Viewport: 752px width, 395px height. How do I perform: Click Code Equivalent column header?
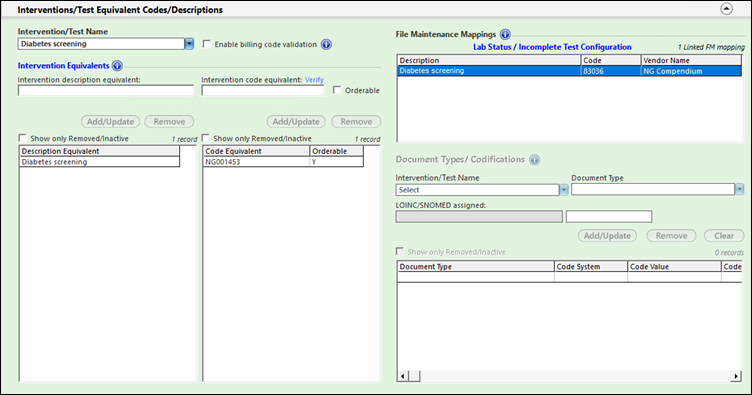pos(257,151)
